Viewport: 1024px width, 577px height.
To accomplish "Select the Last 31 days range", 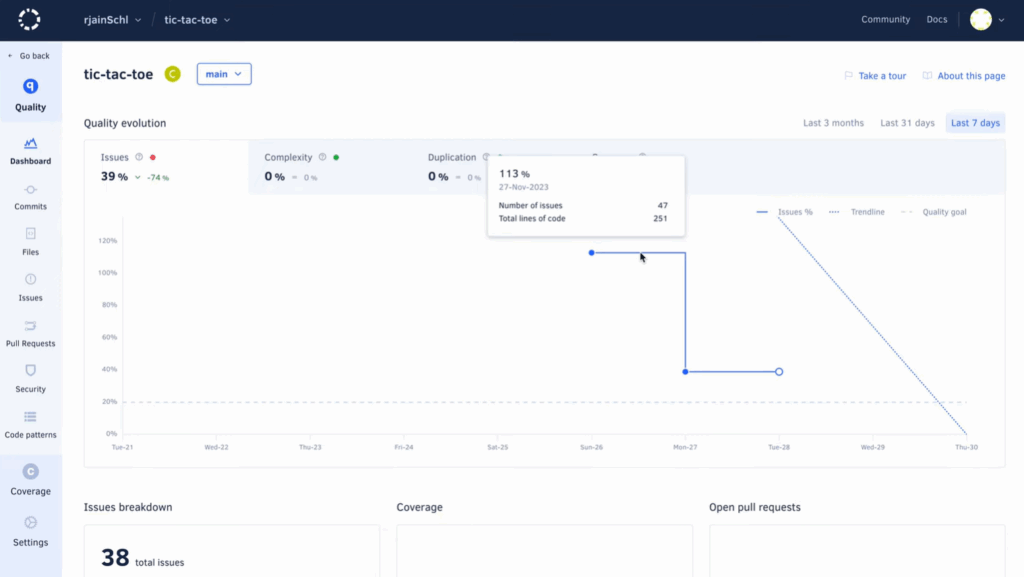I will coord(907,123).
